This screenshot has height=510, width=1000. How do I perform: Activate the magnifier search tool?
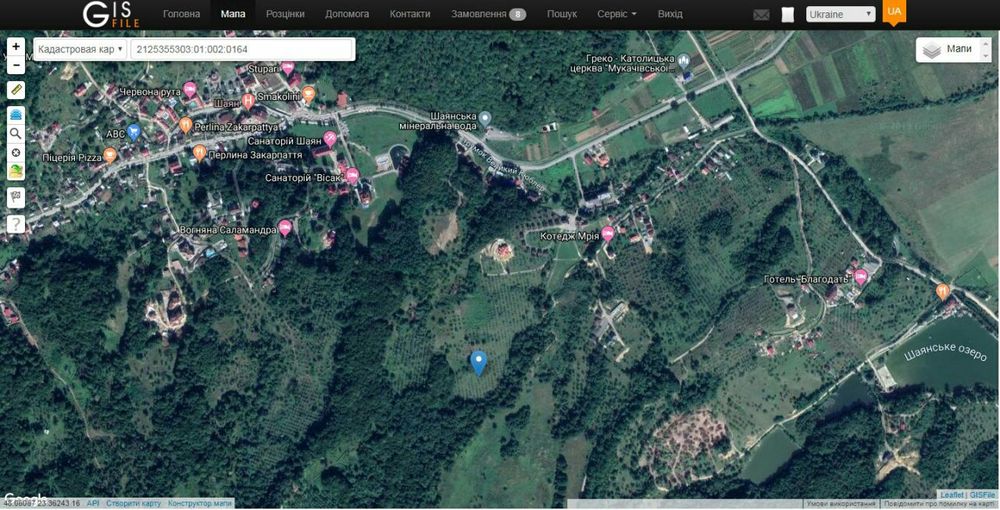(x=16, y=134)
